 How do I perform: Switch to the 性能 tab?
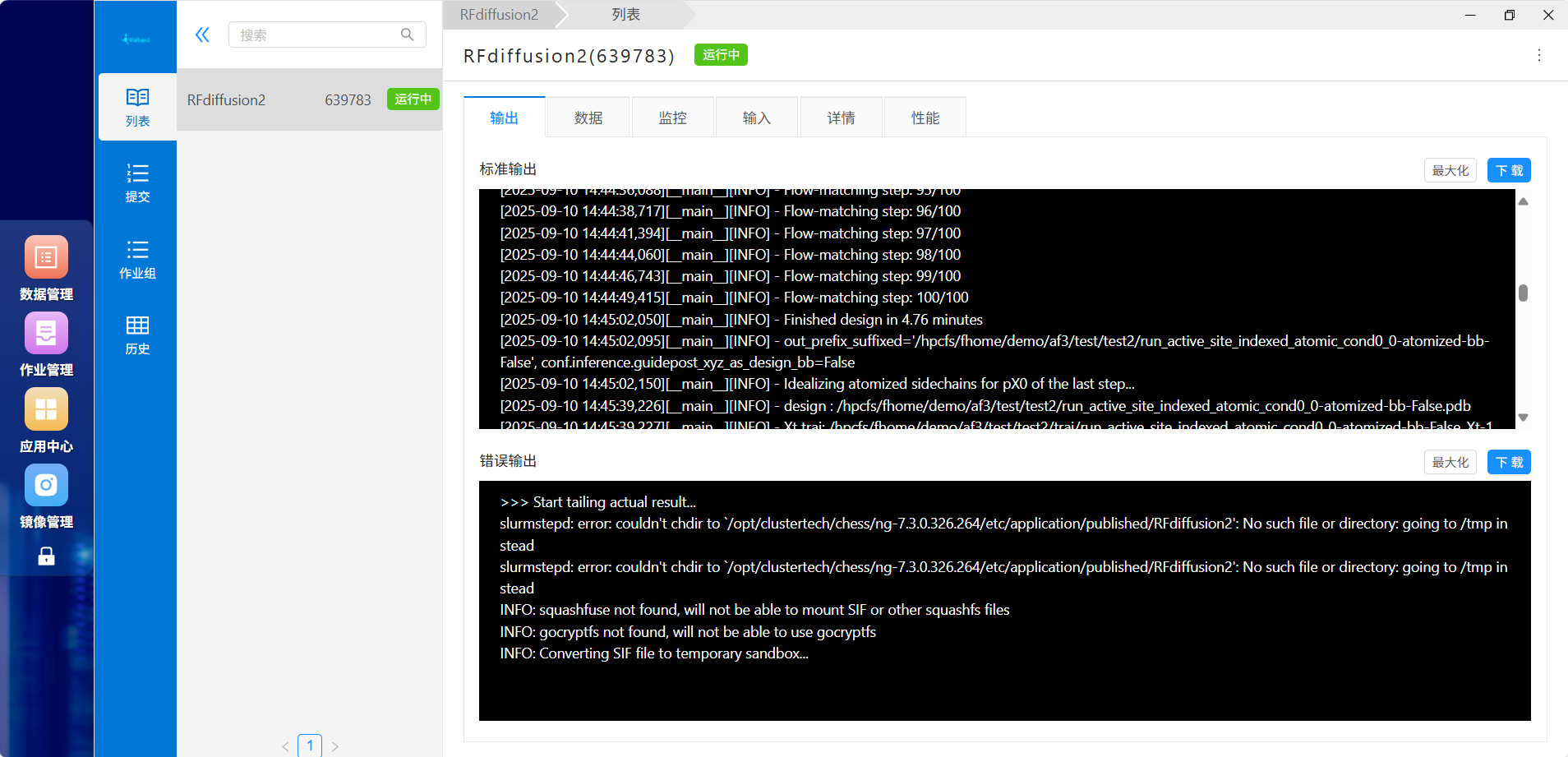point(925,118)
